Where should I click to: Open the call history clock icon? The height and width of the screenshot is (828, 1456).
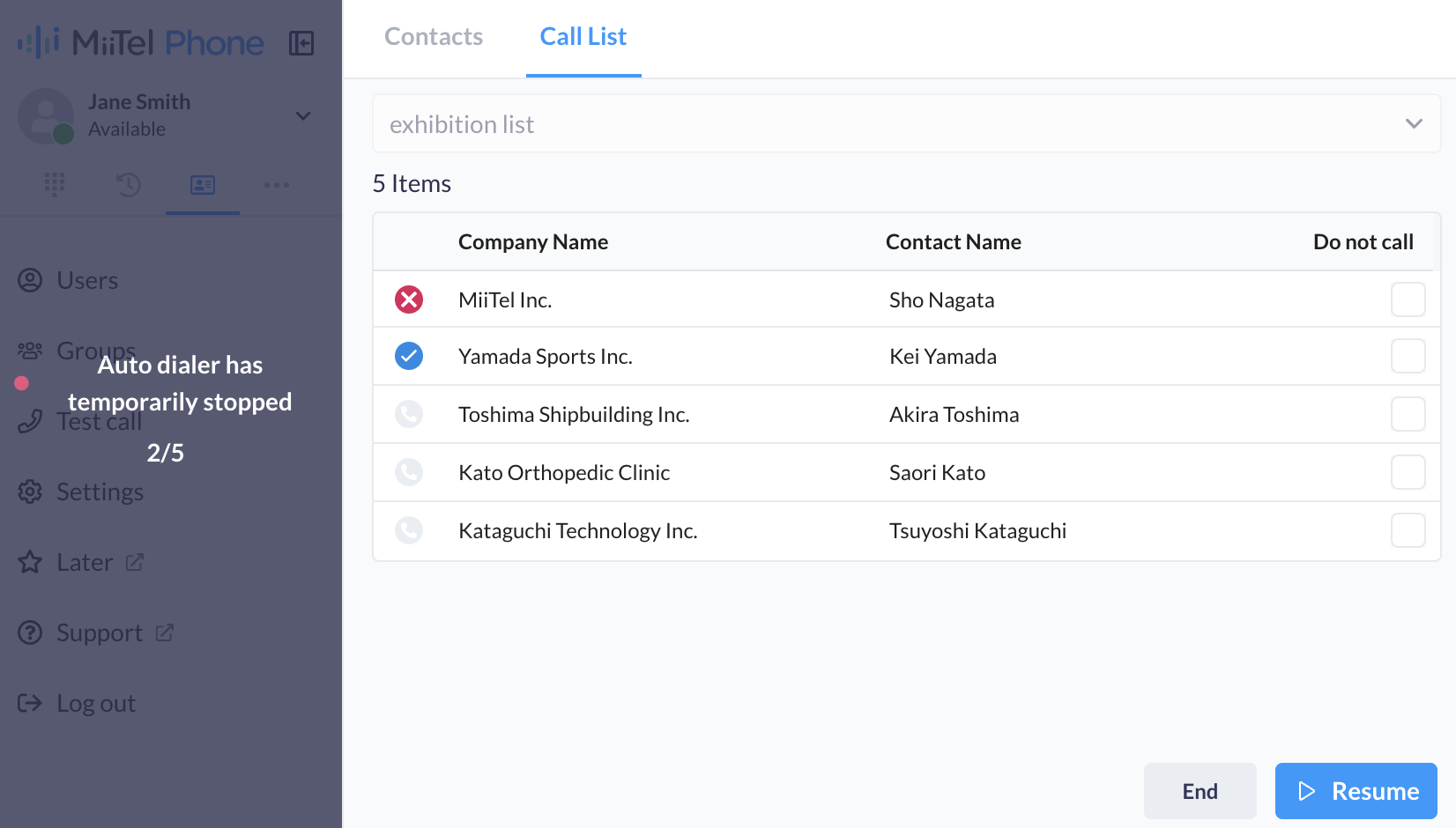[129, 184]
